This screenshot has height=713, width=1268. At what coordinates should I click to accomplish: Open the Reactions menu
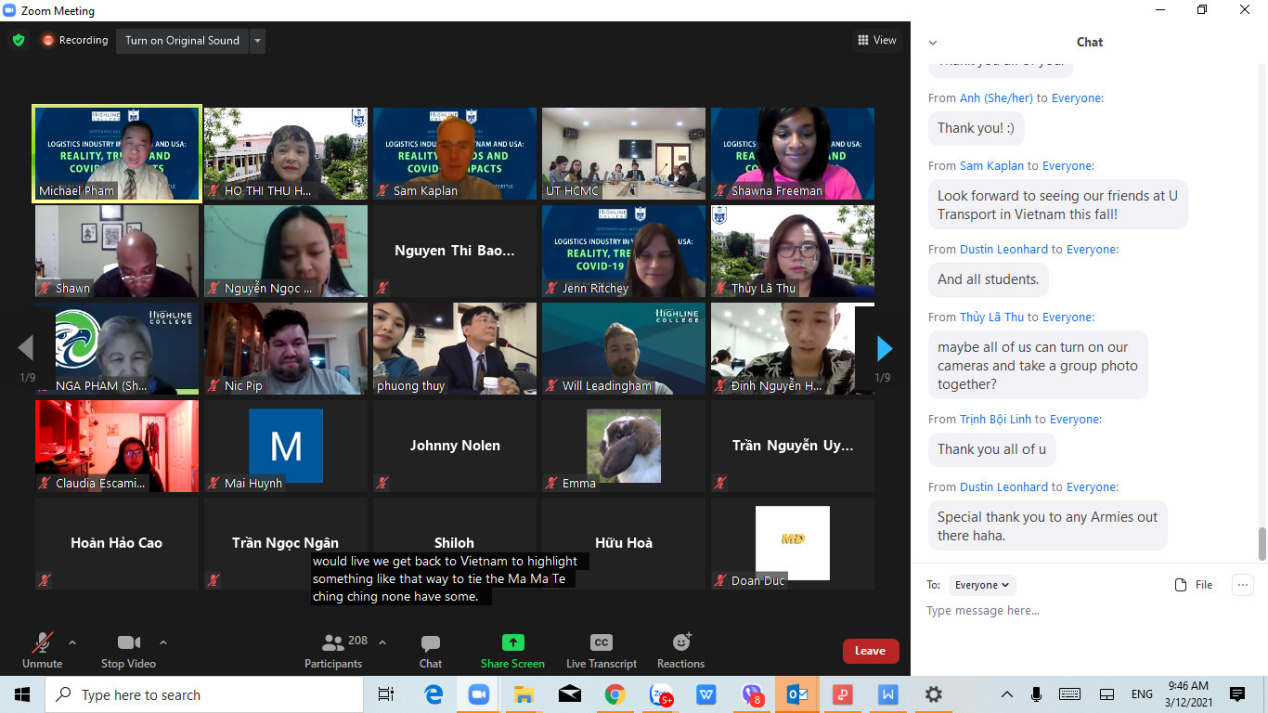(x=681, y=643)
